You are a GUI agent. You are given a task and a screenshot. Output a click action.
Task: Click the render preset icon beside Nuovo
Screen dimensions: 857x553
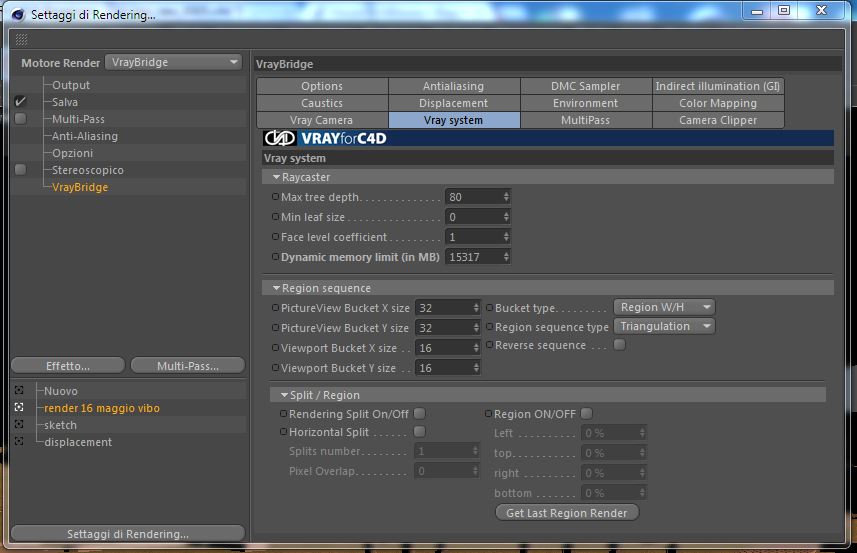click(x=19, y=390)
